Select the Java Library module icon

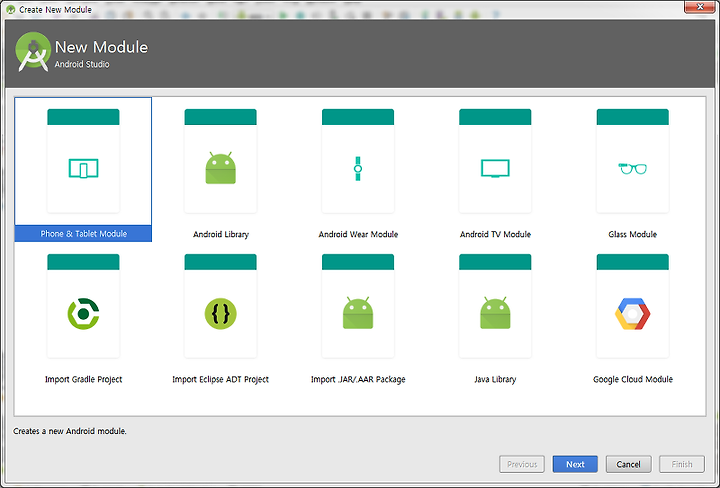[x=495, y=313]
